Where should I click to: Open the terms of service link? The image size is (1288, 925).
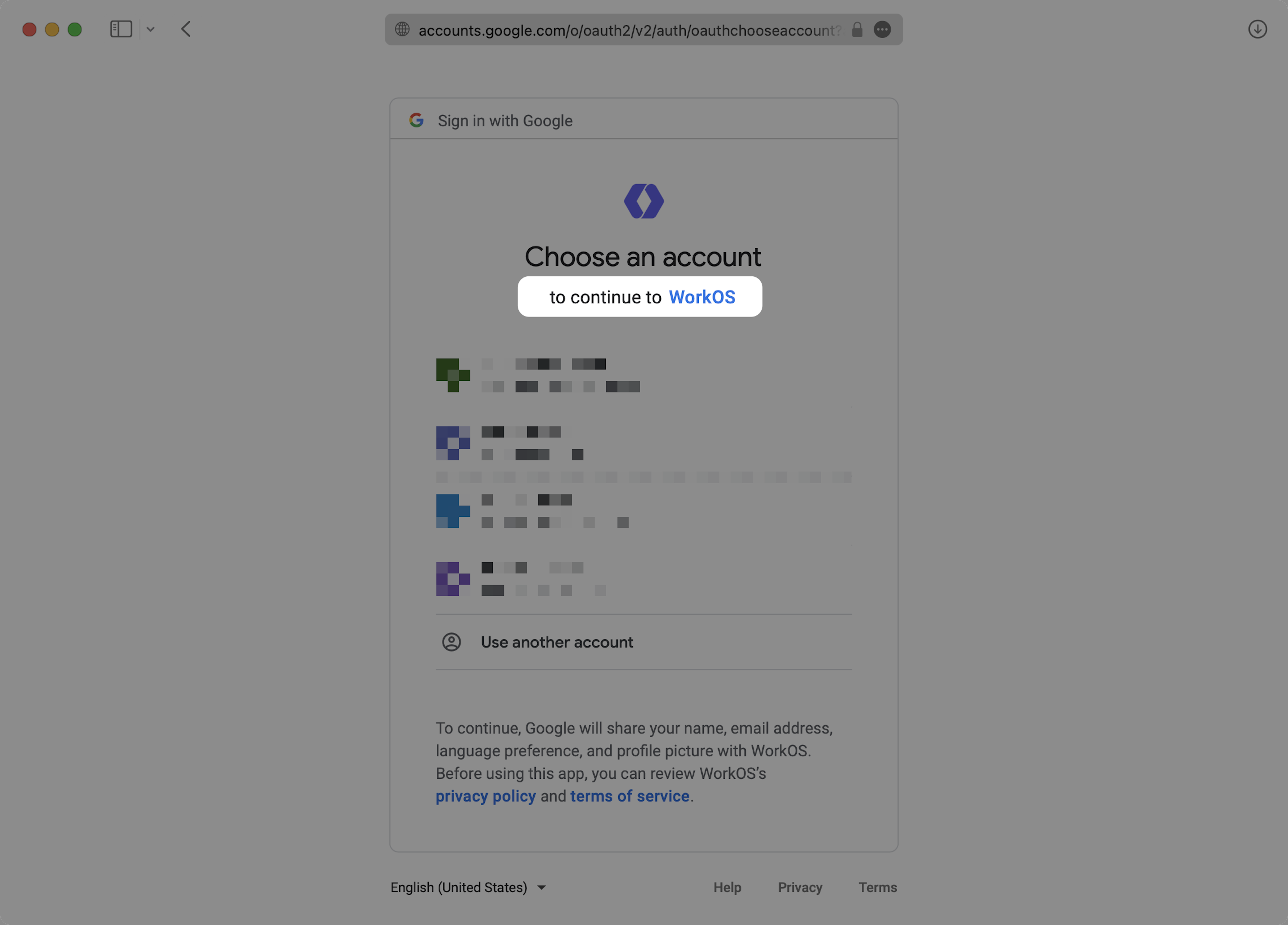pos(629,796)
